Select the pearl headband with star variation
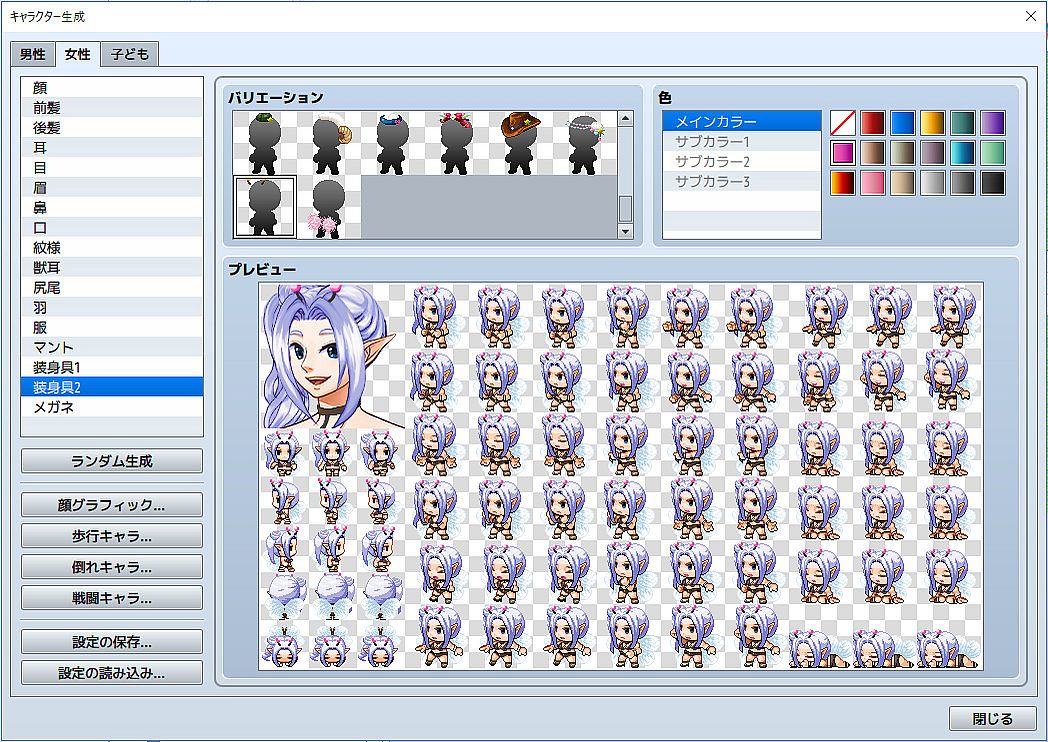The image size is (1048, 742). [x=585, y=143]
